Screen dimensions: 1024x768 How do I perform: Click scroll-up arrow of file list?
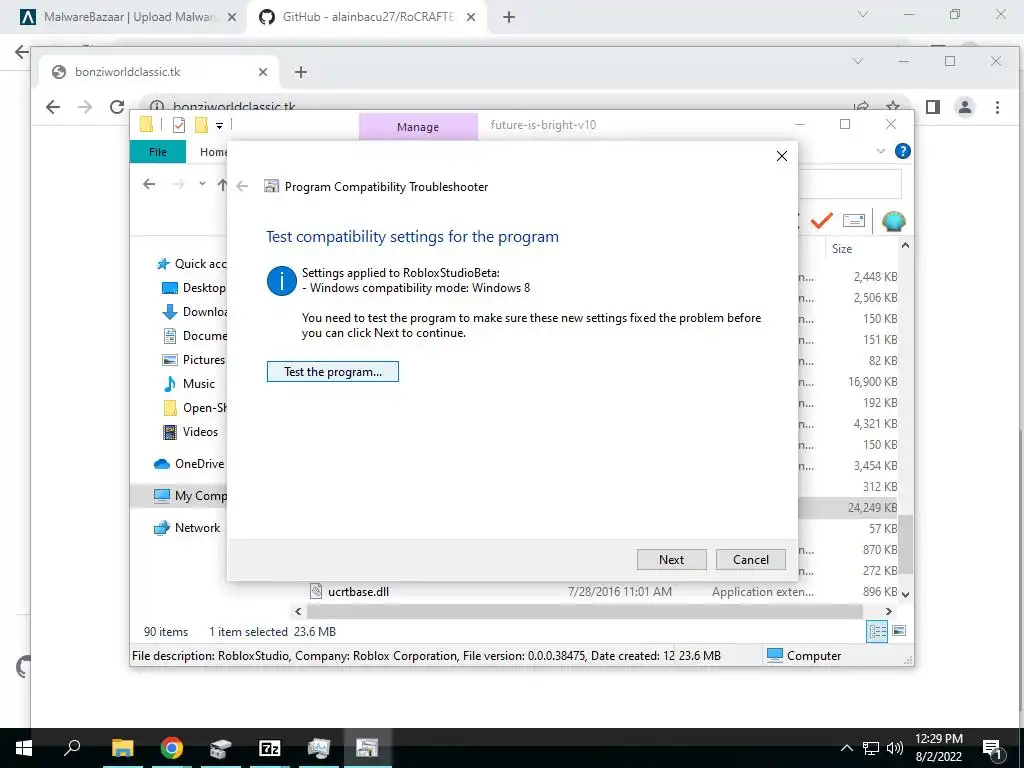point(905,246)
